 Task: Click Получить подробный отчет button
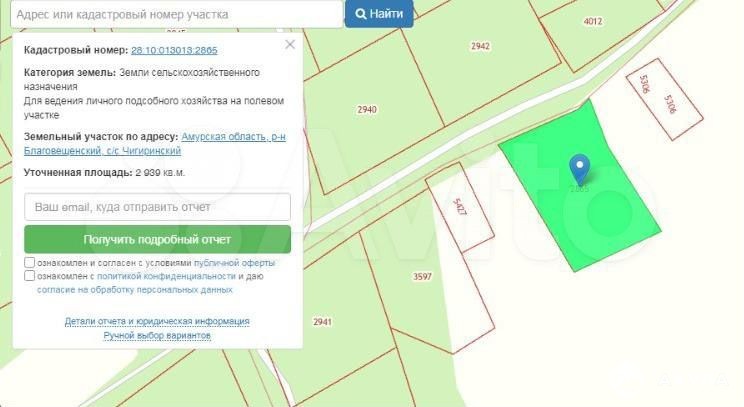158,240
